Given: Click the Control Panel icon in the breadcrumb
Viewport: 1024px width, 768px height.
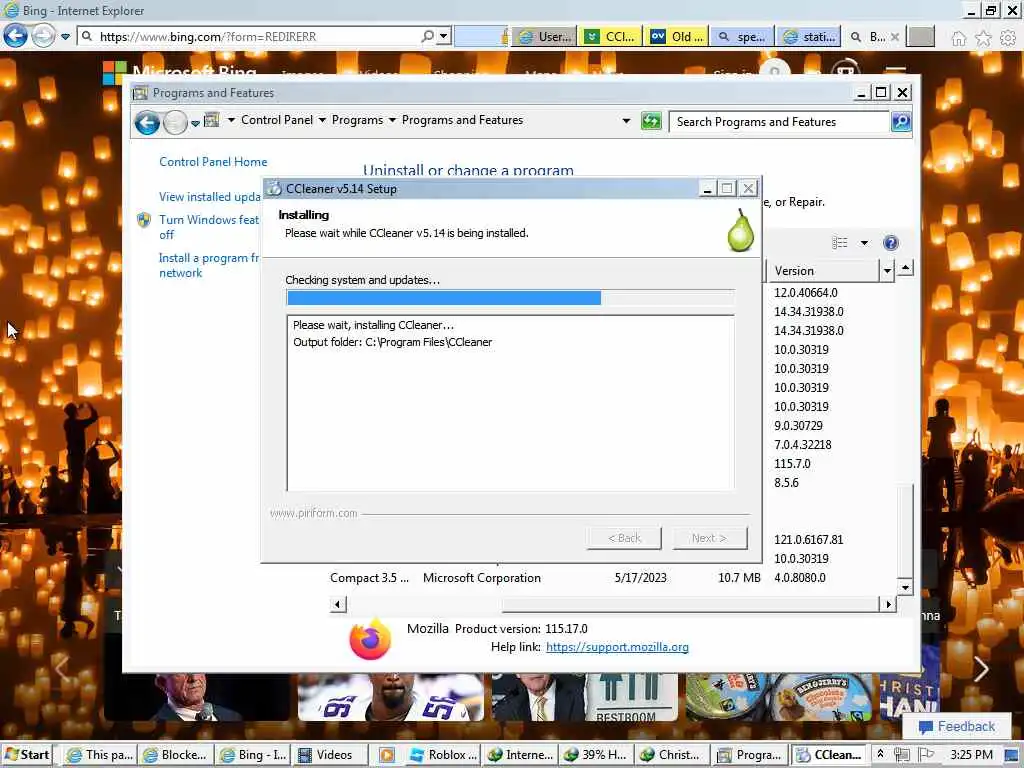Looking at the screenshot, I should 212,120.
